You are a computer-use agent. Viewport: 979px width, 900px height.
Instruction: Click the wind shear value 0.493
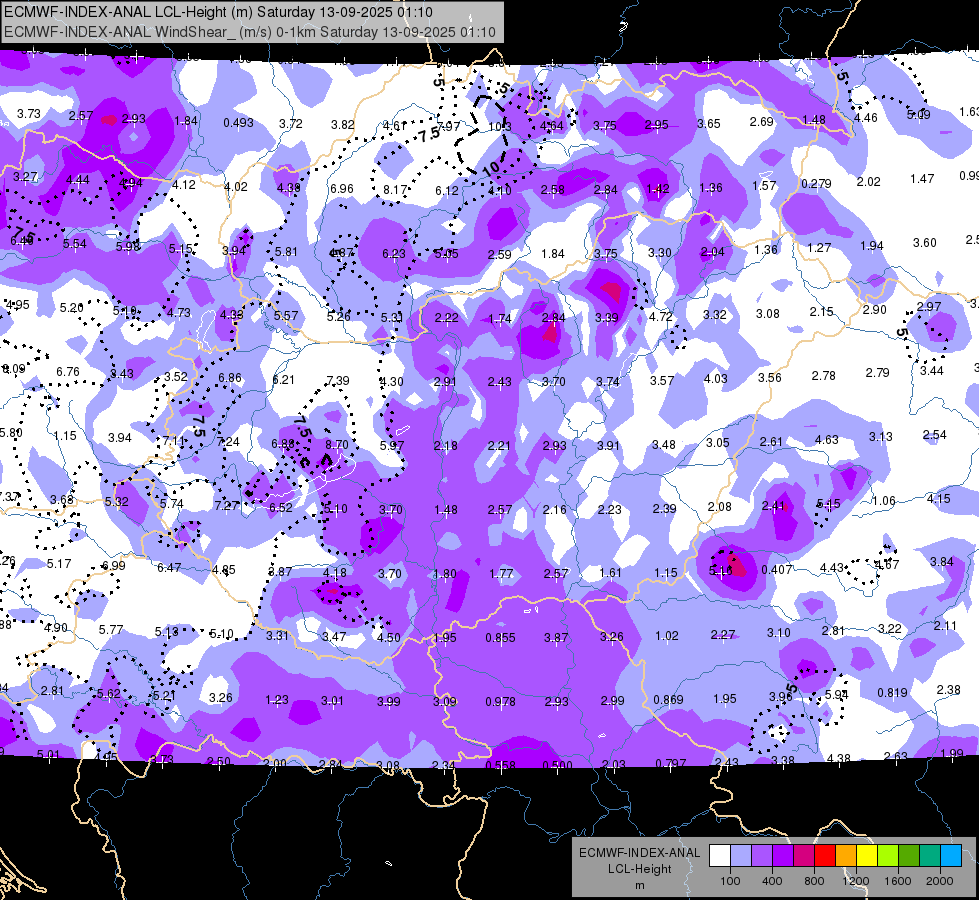click(x=239, y=122)
